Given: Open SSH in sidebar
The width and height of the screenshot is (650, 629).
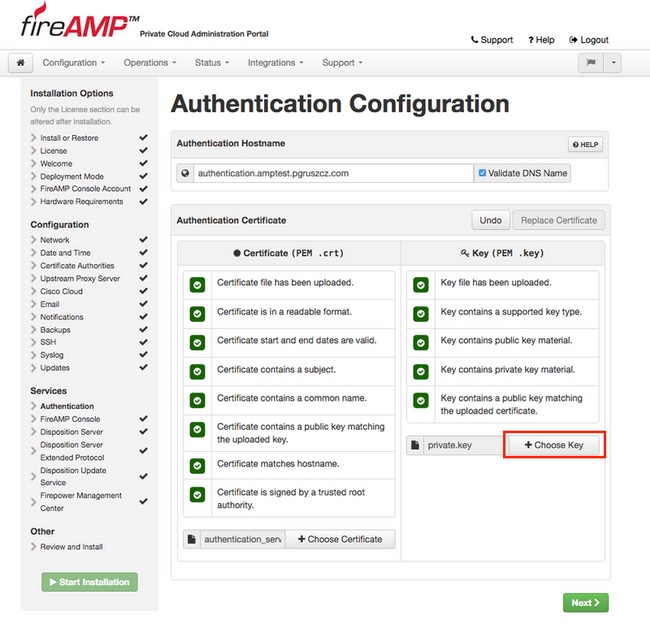Looking at the screenshot, I should [48, 342].
